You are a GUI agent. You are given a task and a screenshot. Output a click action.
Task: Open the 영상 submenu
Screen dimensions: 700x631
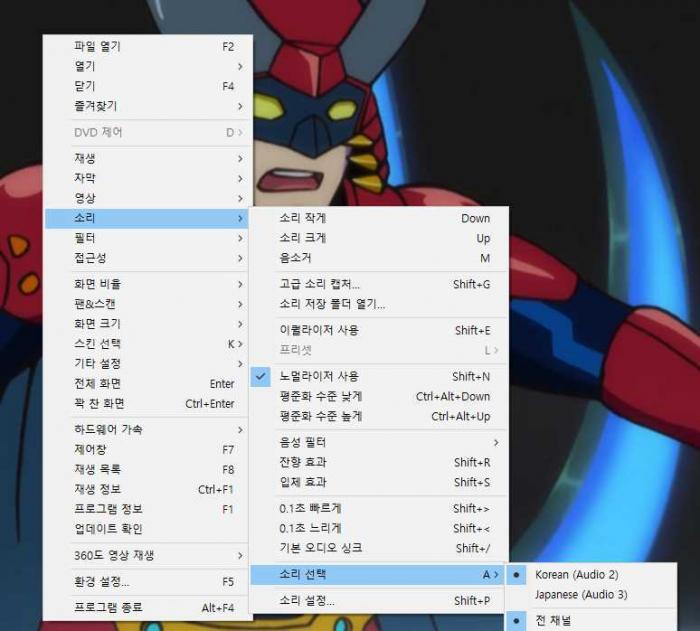147,198
